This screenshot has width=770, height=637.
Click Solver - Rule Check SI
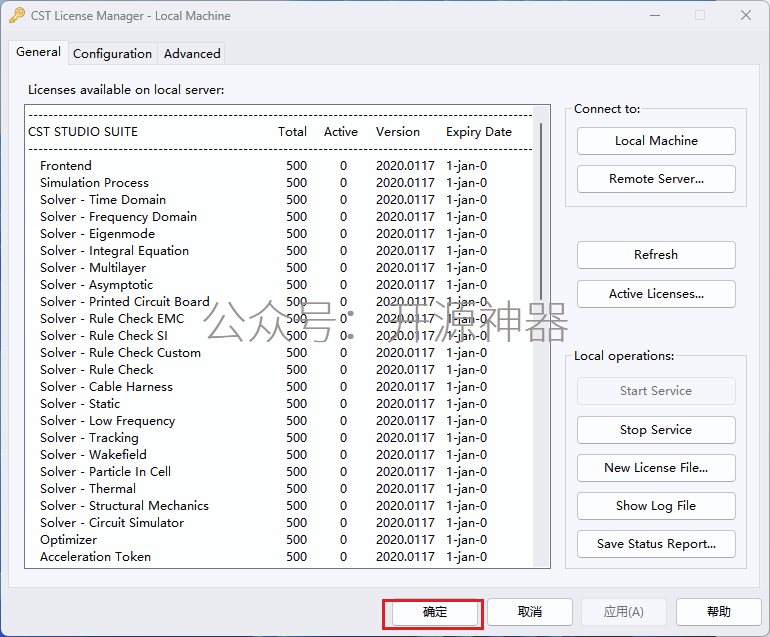click(x=264, y=336)
